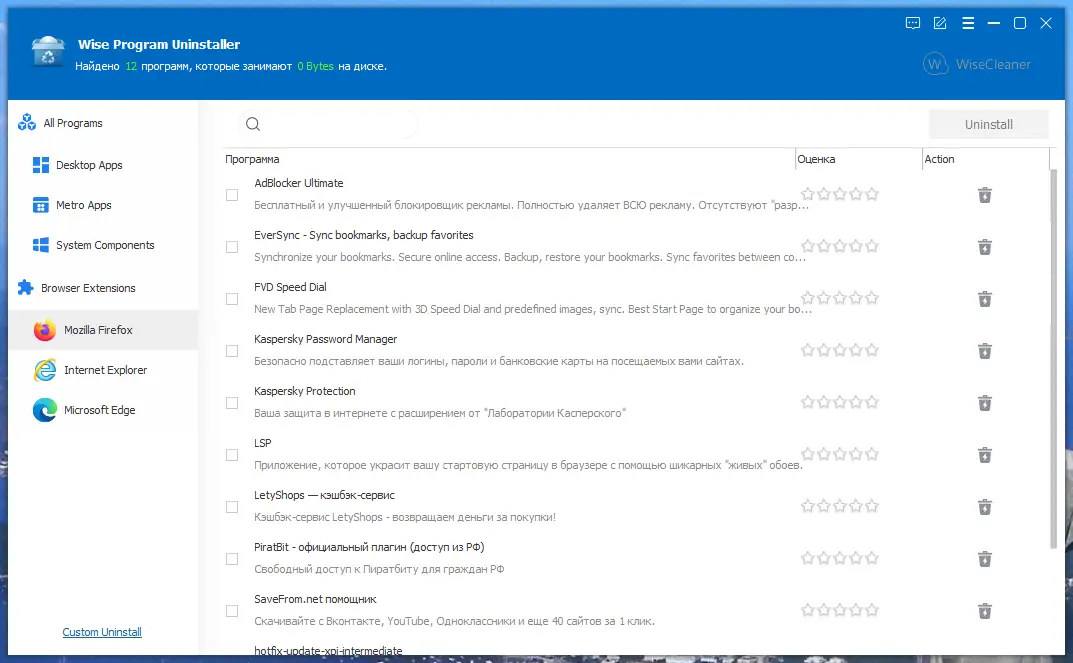
Task: Open the feedback chat icon in title bar
Action: (x=912, y=23)
